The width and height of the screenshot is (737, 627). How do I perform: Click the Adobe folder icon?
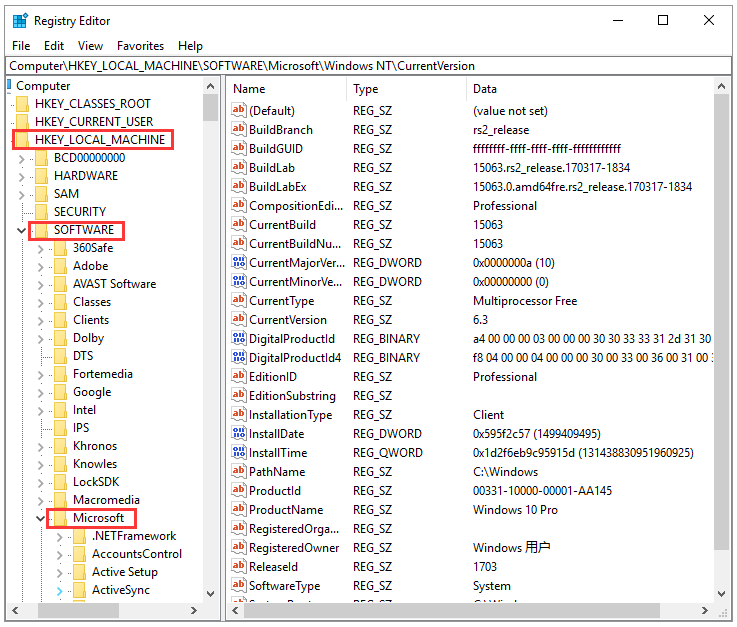click(60, 266)
